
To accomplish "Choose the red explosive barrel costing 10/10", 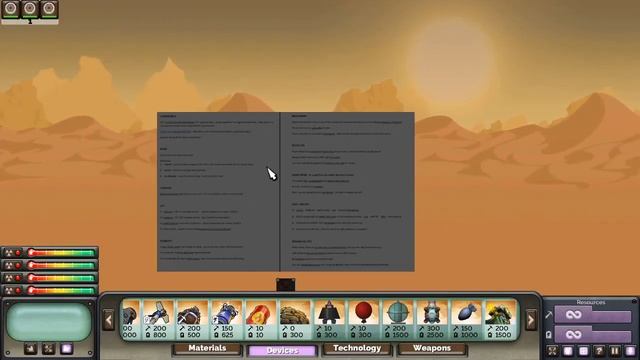I will 261,320.
